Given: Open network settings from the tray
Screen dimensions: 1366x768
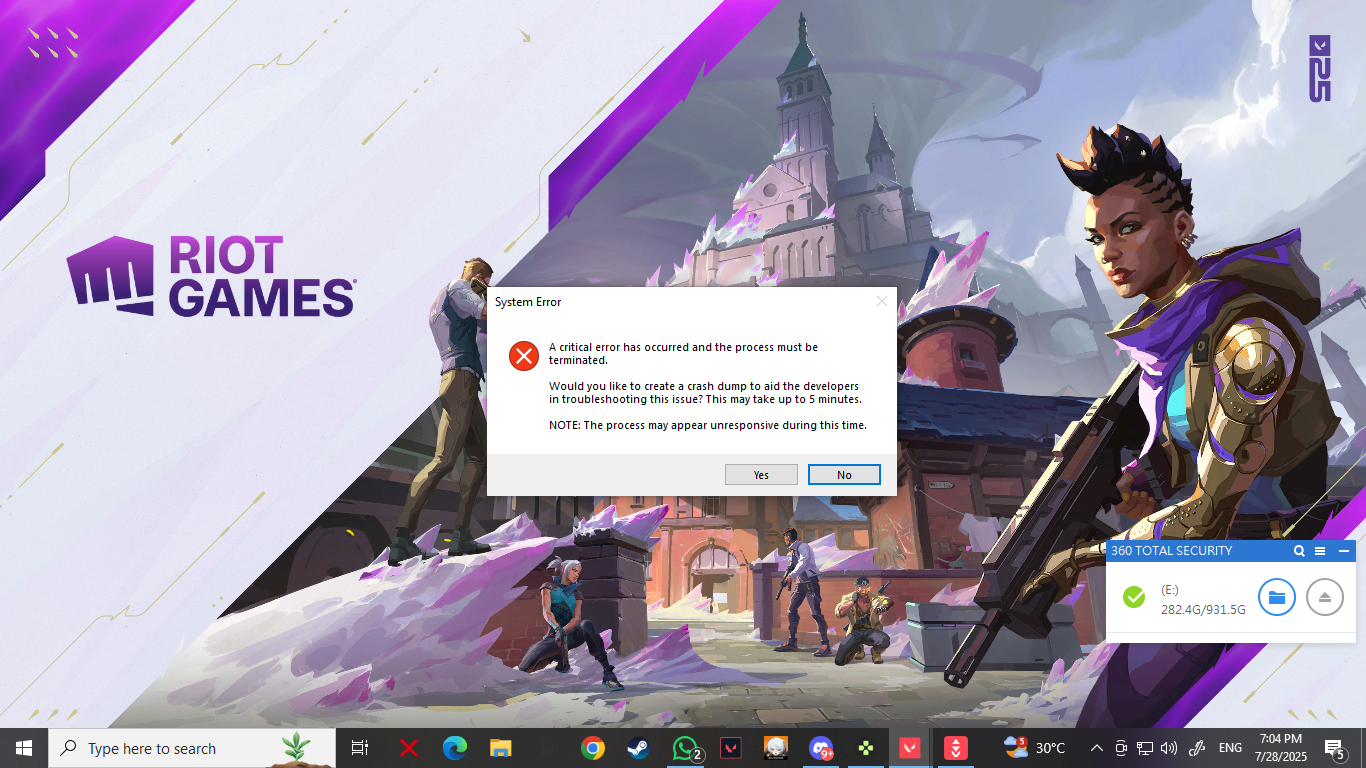Looking at the screenshot, I should point(1145,748).
